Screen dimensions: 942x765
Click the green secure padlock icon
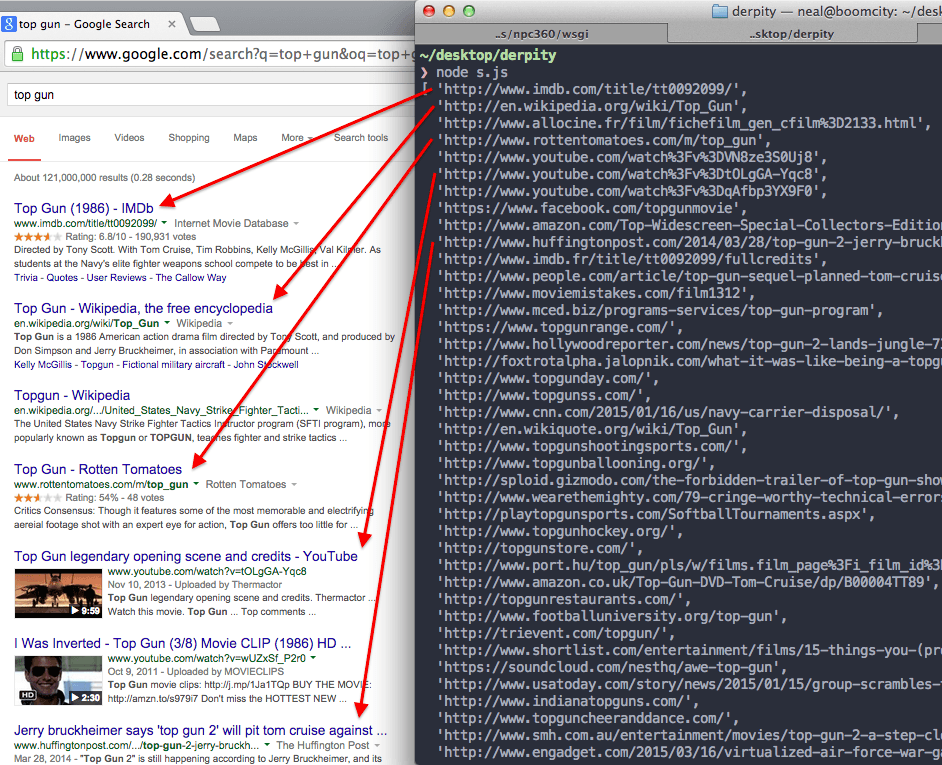pos(17,54)
